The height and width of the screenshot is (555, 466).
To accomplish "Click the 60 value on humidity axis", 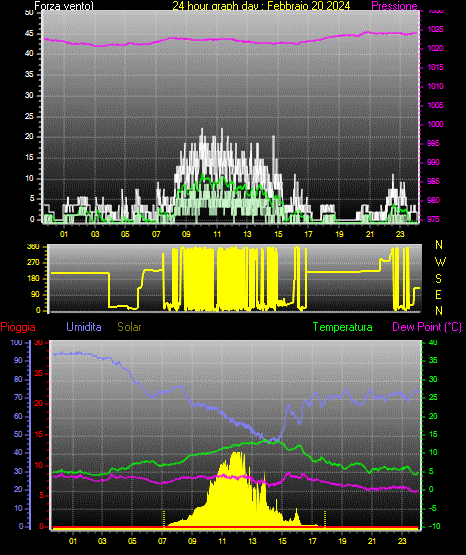I will pos(18,416).
